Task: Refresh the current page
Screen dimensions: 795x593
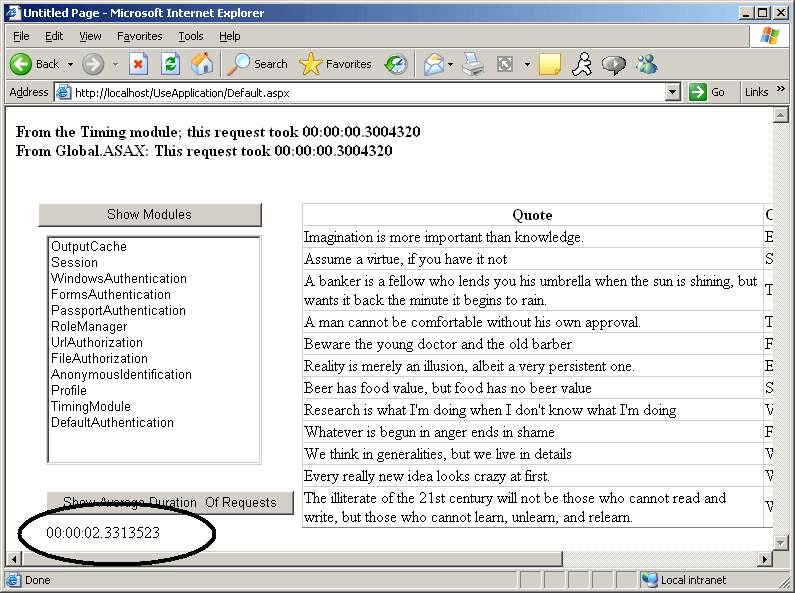Action: pos(170,64)
